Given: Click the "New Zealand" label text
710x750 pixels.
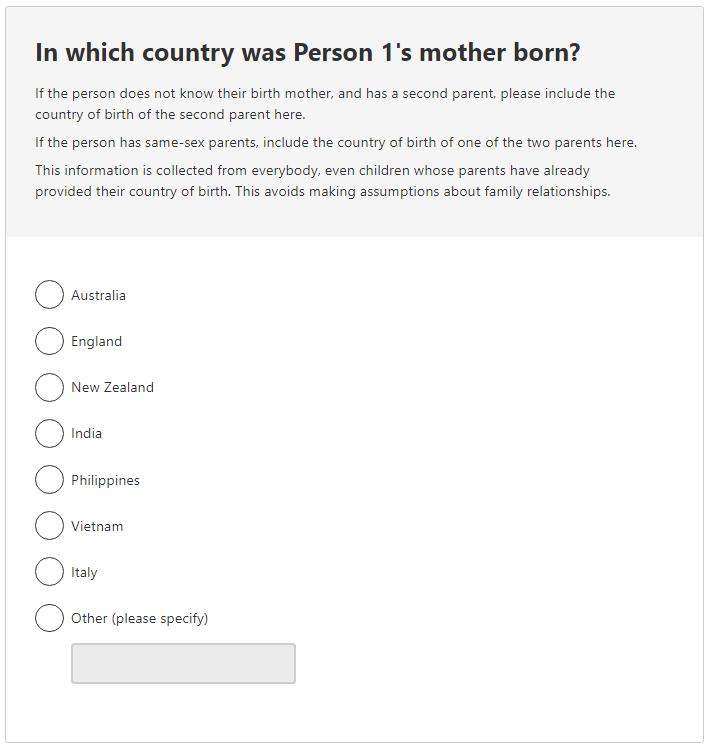Looking at the screenshot, I should coord(112,387).
